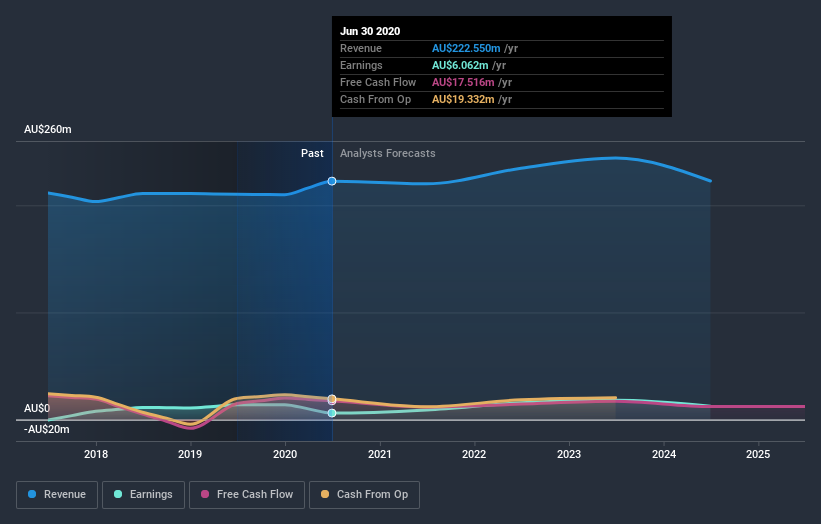Toggle the Free Cash Flow legend button
Screen dimensions: 821x524
tap(247, 495)
